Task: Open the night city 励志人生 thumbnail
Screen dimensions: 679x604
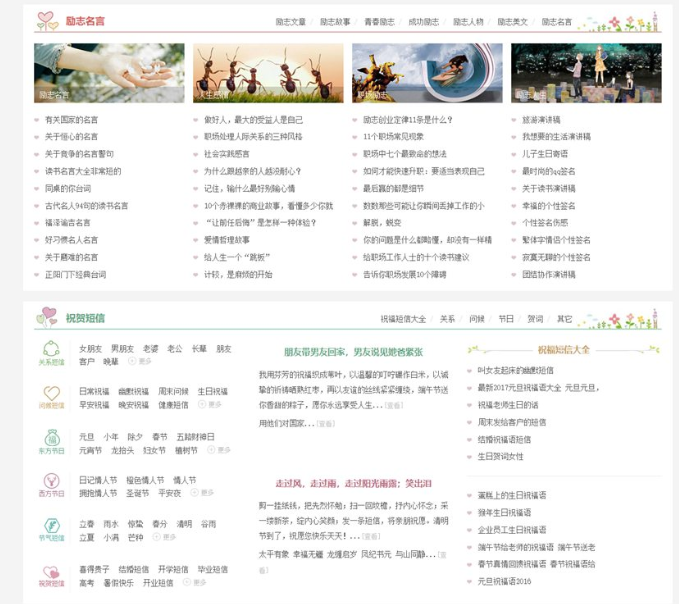Action: click(586, 73)
